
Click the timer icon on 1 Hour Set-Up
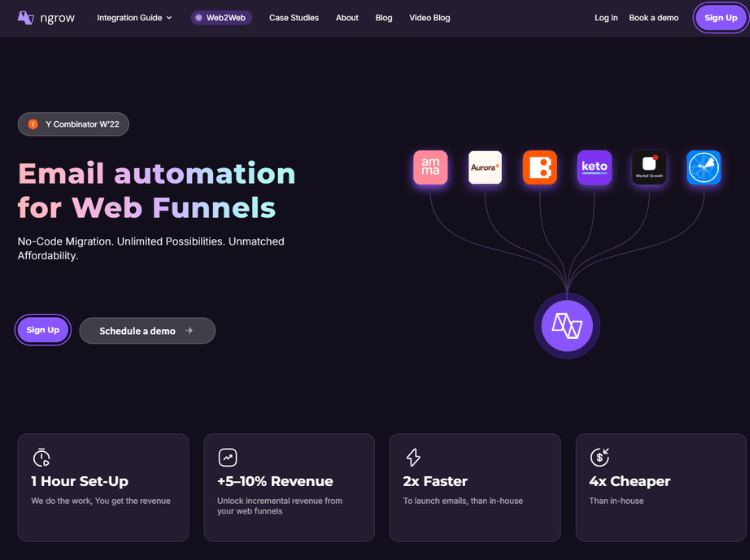[41, 457]
